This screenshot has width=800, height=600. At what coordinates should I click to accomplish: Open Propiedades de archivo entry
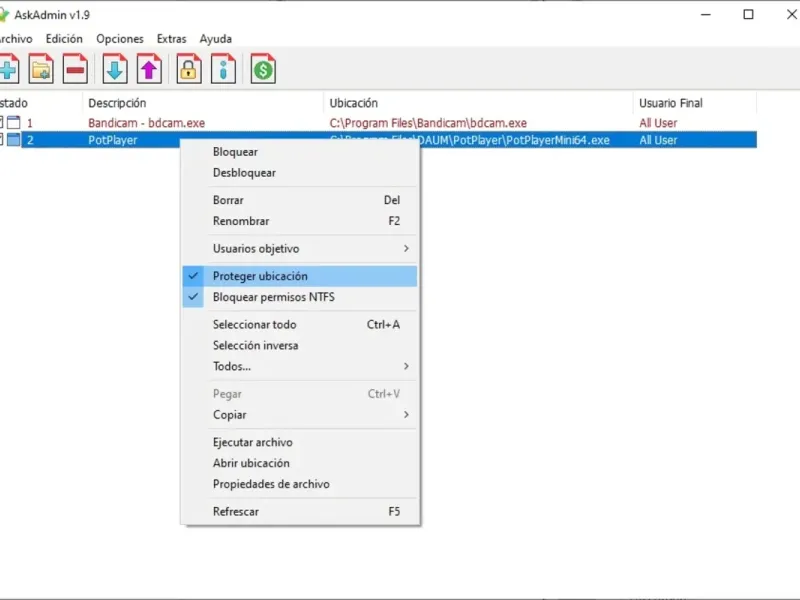(300, 484)
